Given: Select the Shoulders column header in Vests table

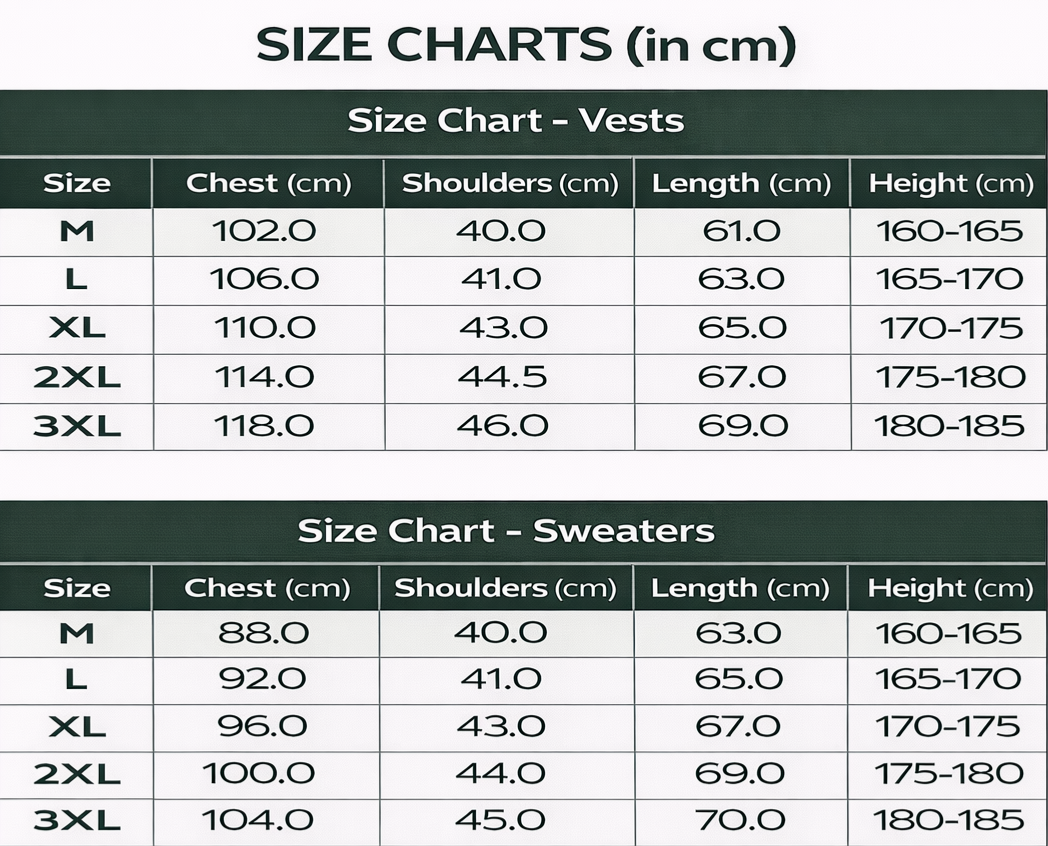Looking at the screenshot, I should click(x=509, y=183).
